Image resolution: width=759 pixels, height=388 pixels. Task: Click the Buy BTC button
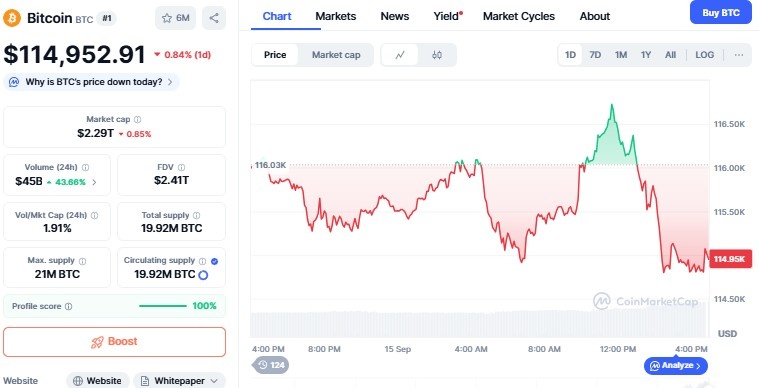point(721,13)
